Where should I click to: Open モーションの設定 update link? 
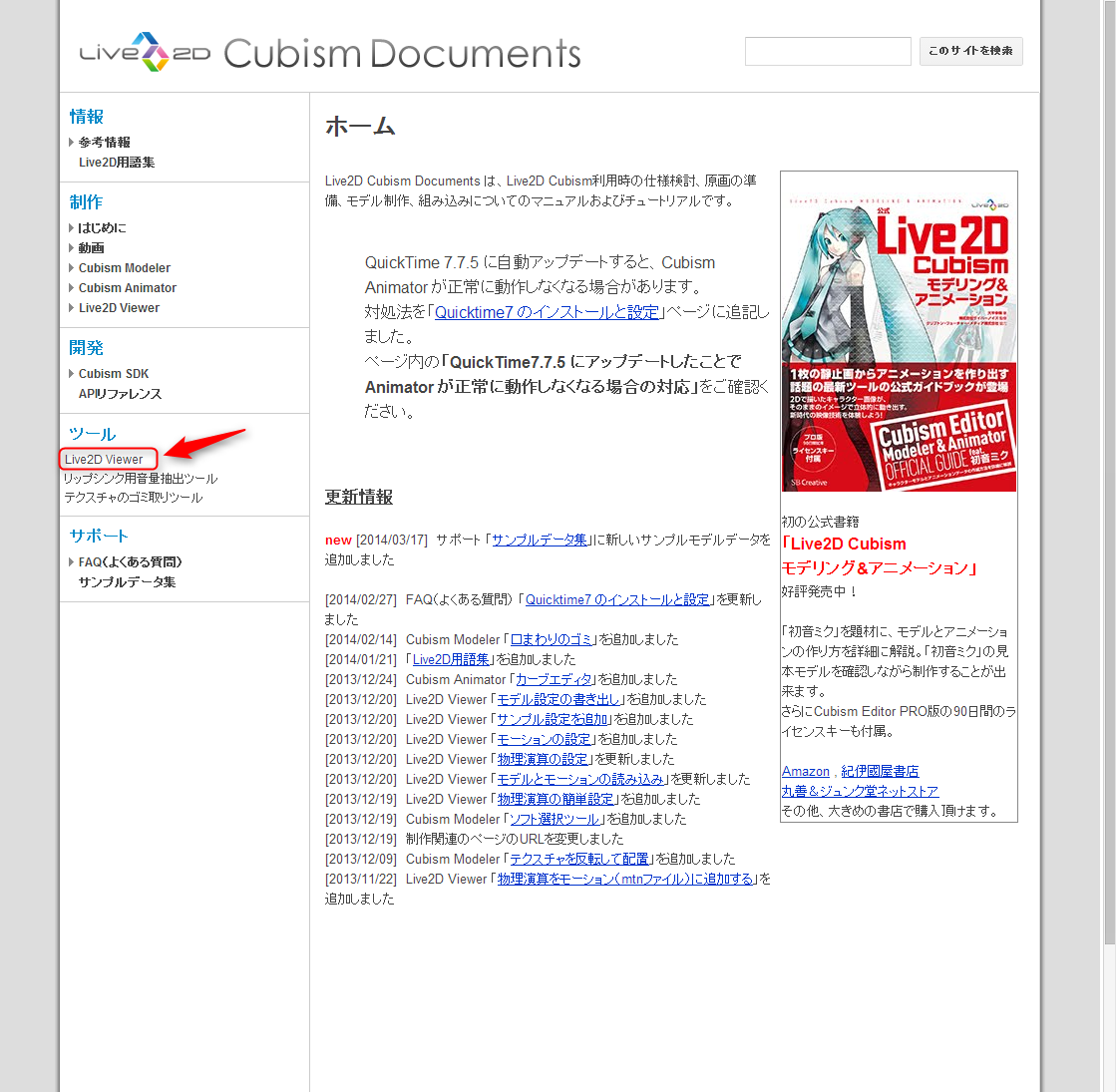544,739
